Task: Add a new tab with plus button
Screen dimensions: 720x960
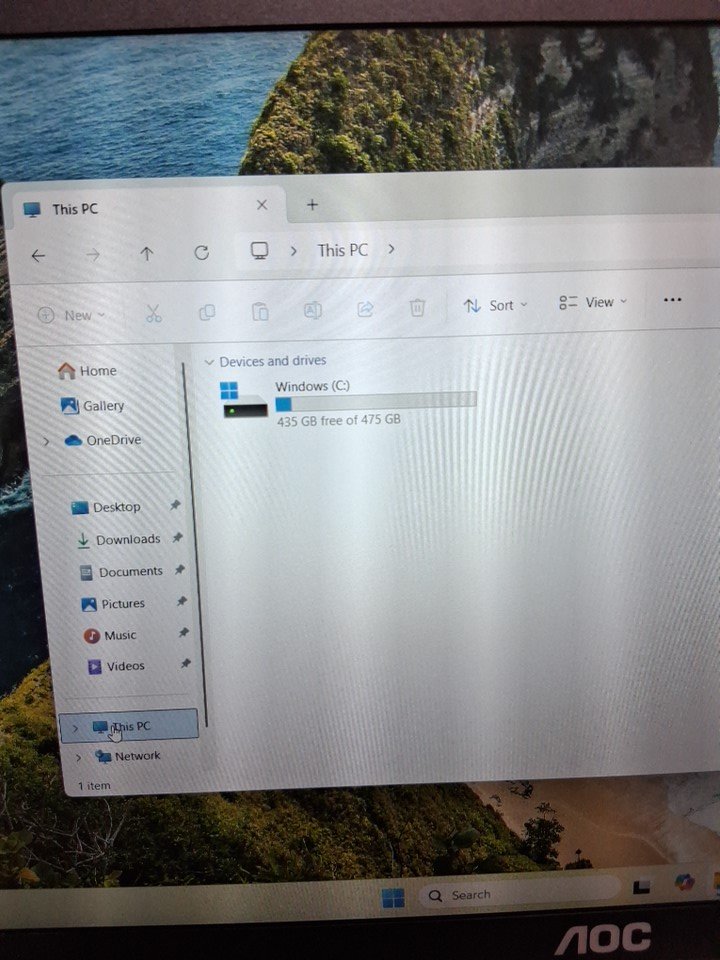Action: coord(312,204)
